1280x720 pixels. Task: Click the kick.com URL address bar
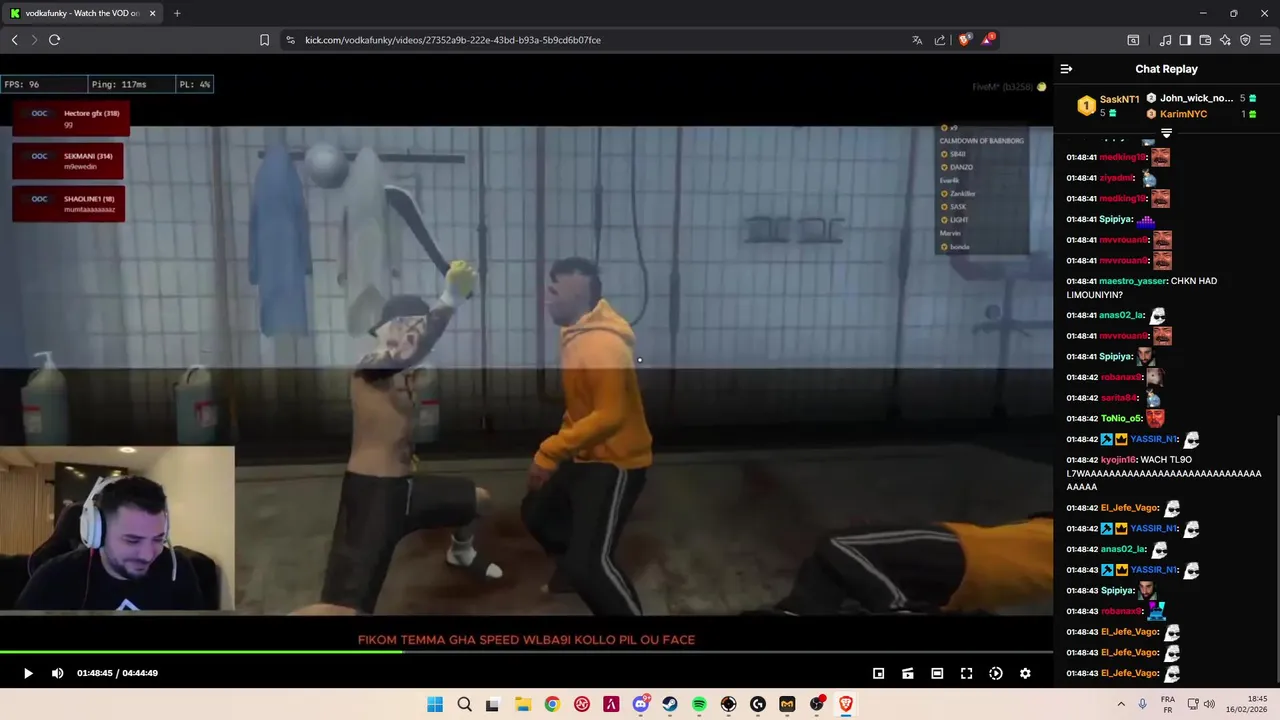(x=590, y=40)
